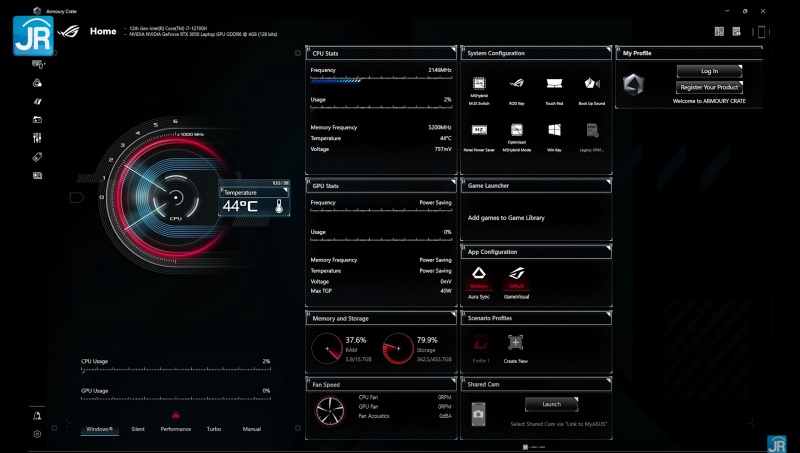Select the Manual operating mode
The image size is (800, 453).
pos(252,429)
